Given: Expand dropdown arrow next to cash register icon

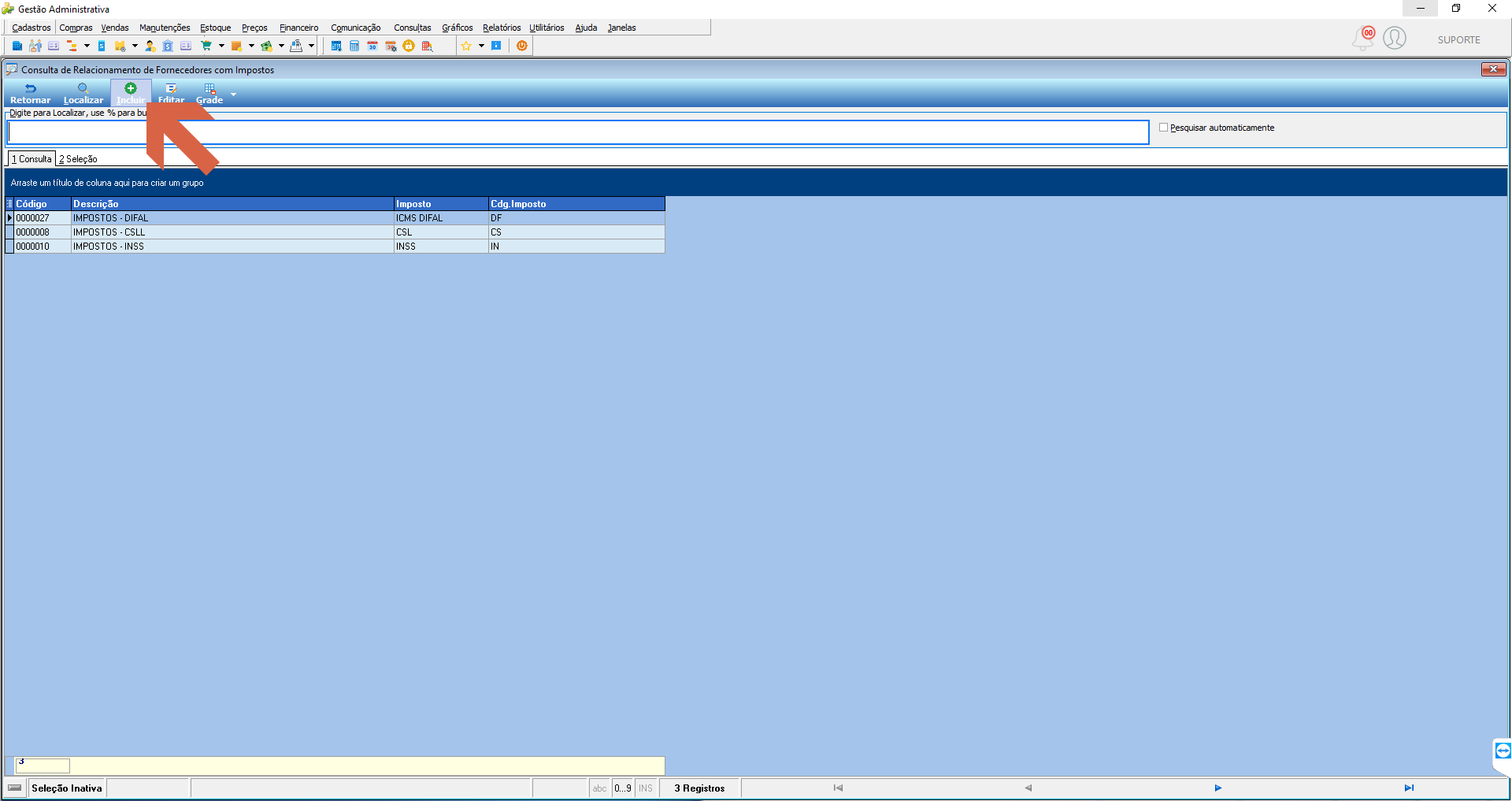Looking at the screenshot, I should 311,46.
